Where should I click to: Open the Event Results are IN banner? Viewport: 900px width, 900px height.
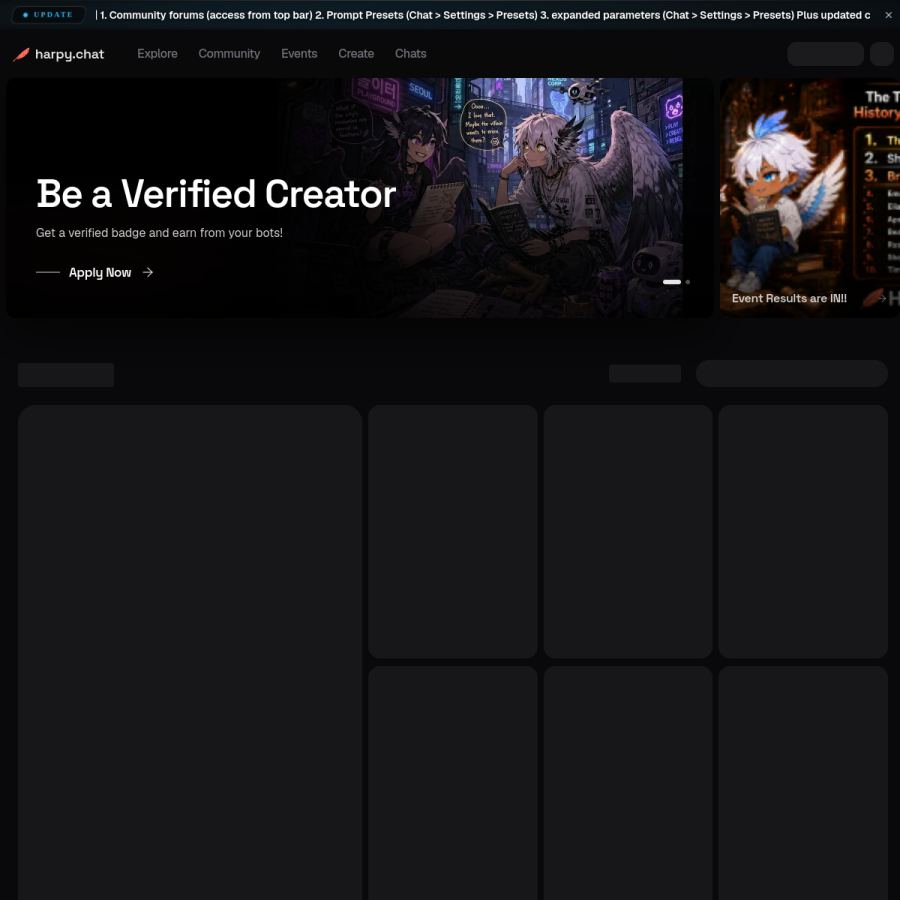coord(809,197)
